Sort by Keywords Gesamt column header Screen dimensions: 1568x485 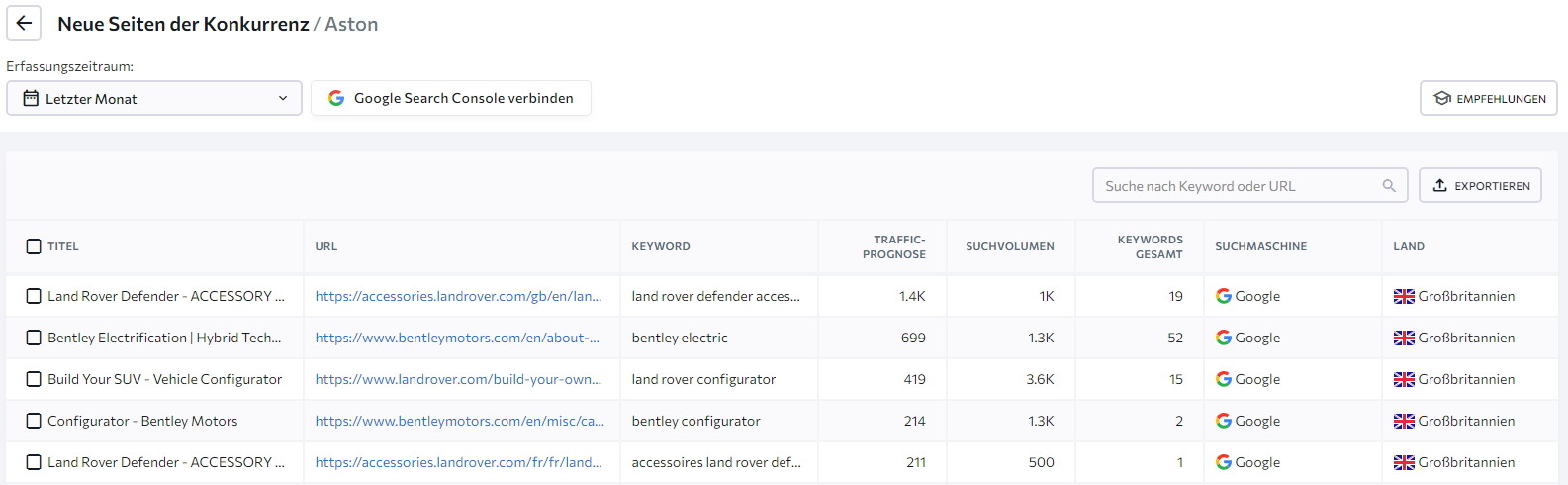(1150, 246)
